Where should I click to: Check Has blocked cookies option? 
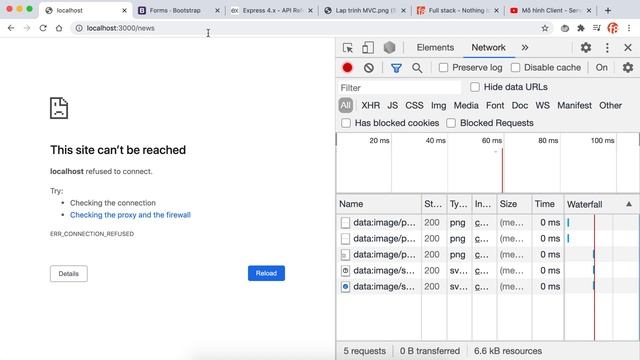pyautogui.click(x=346, y=123)
